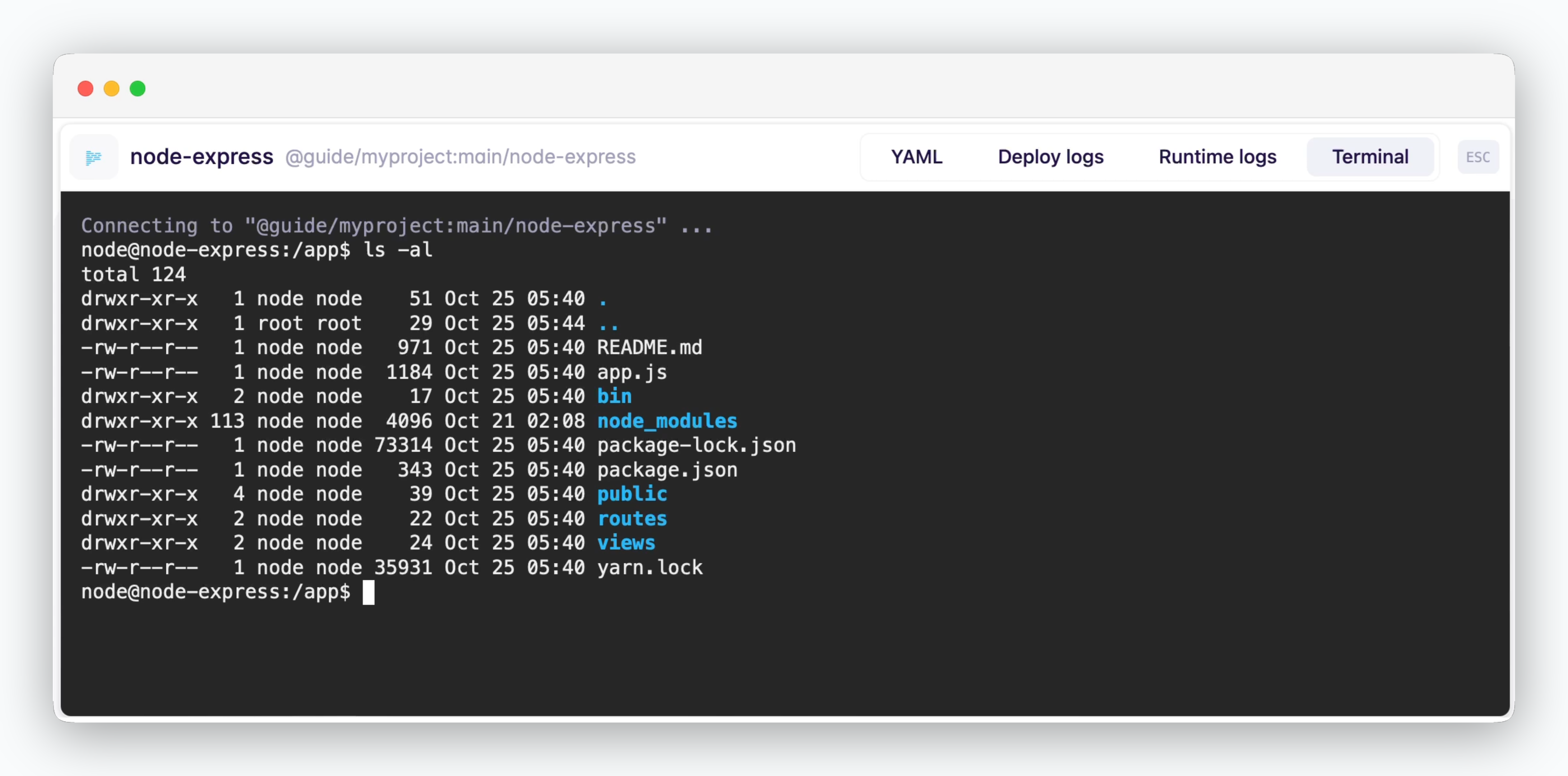Click the green maximize window button
This screenshot has height=776, width=1568.
(x=138, y=89)
